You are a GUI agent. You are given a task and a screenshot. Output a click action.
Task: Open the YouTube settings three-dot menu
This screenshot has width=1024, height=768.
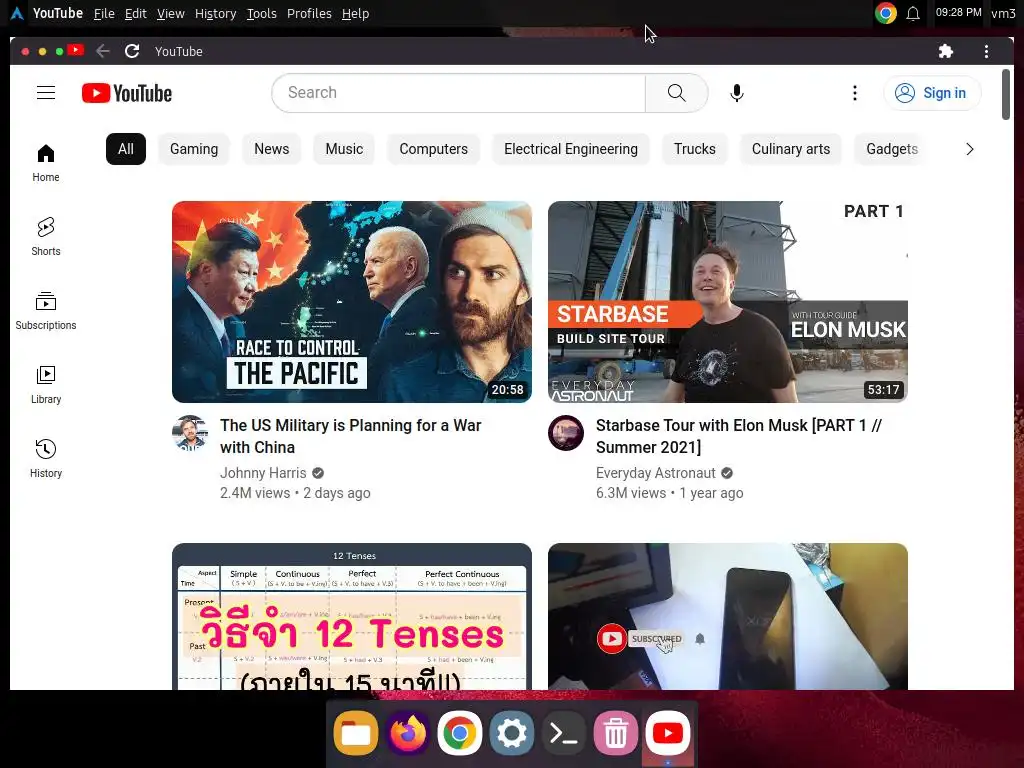tap(854, 93)
